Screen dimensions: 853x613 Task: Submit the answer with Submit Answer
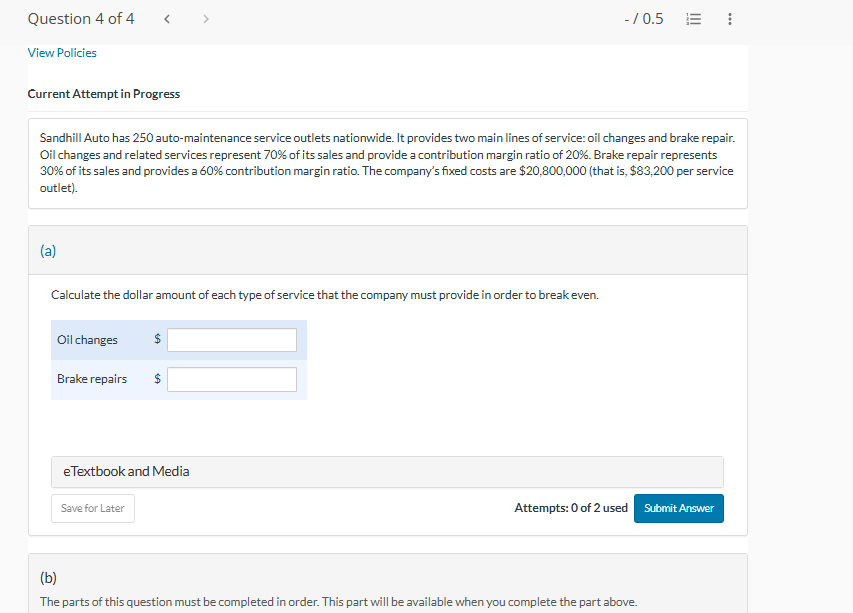pos(678,508)
